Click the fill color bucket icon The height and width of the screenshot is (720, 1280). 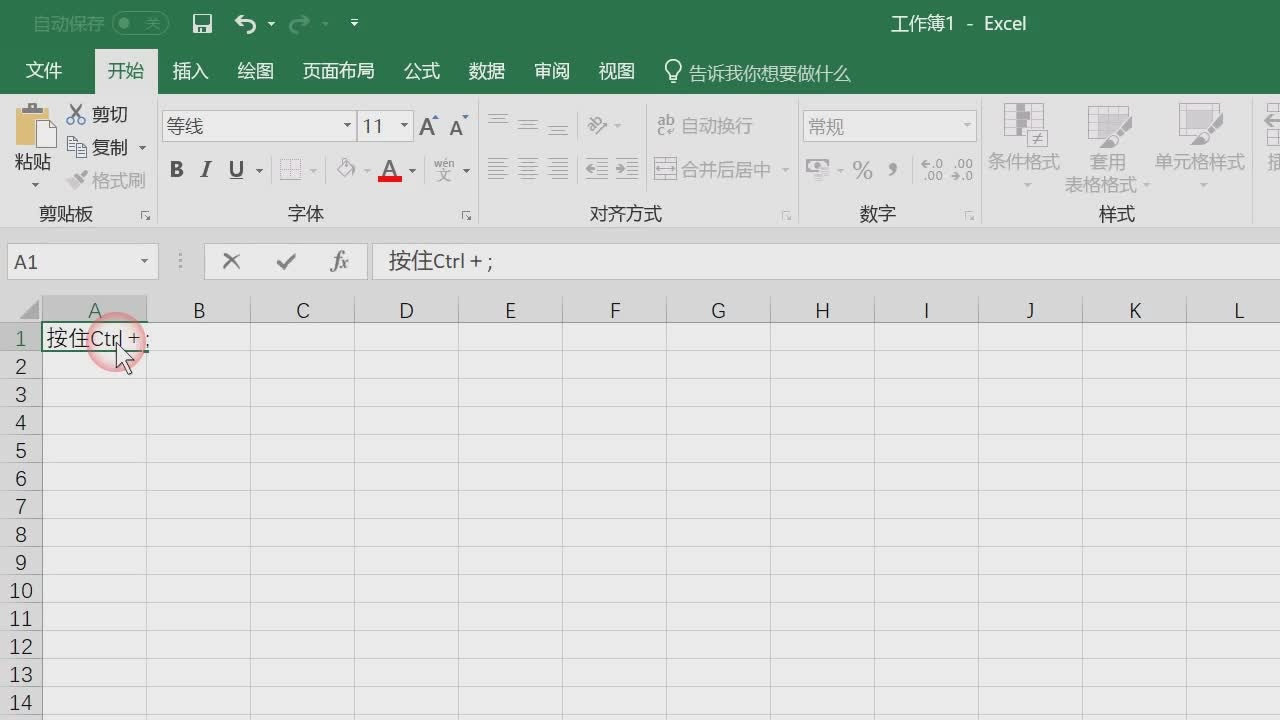[x=346, y=169]
